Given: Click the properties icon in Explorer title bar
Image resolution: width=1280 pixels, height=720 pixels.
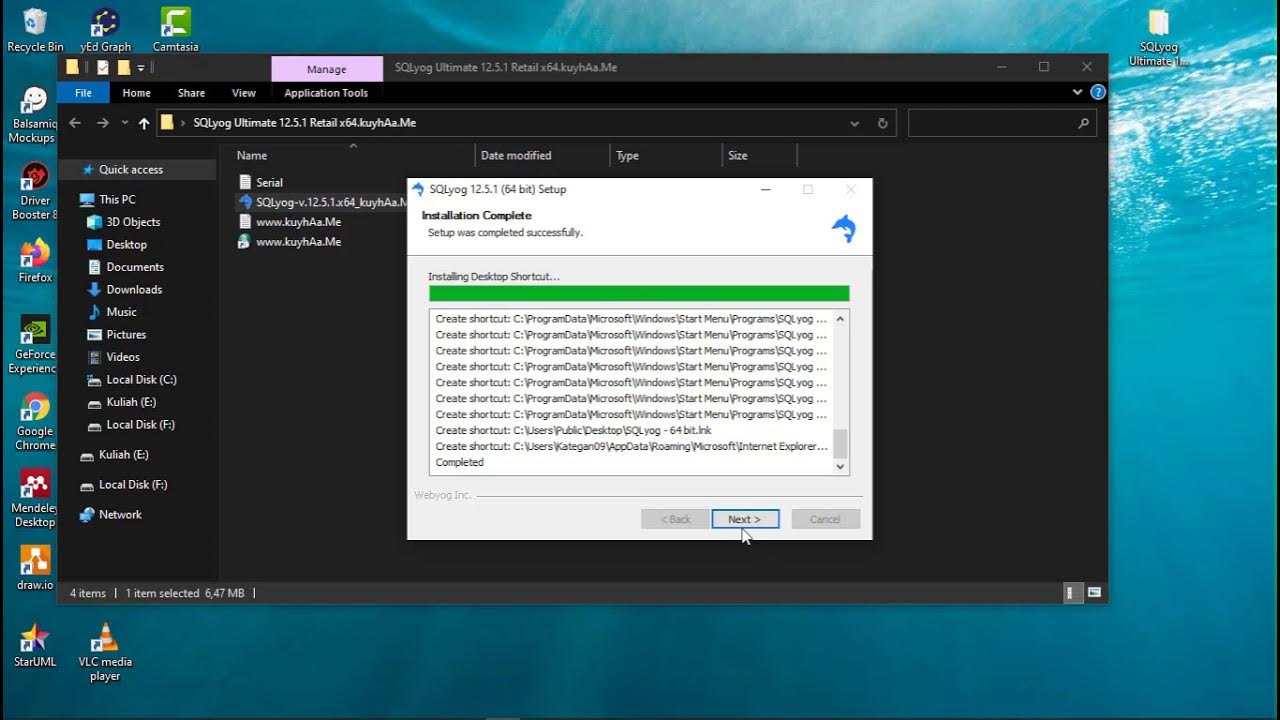Looking at the screenshot, I should 102,68.
